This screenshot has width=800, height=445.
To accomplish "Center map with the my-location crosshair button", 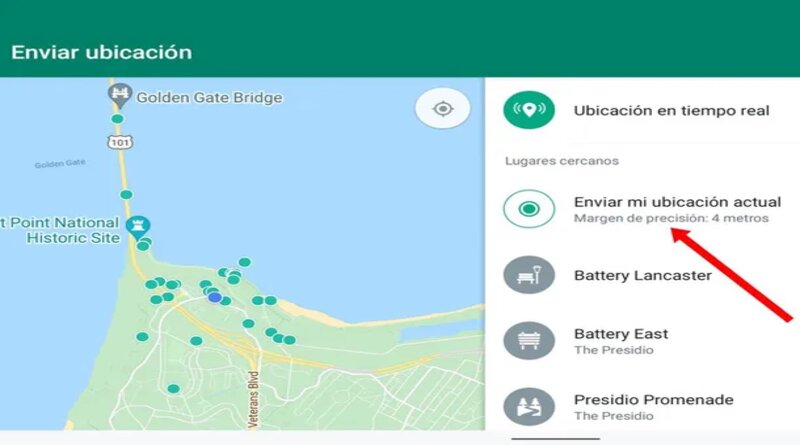I will (442, 109).
